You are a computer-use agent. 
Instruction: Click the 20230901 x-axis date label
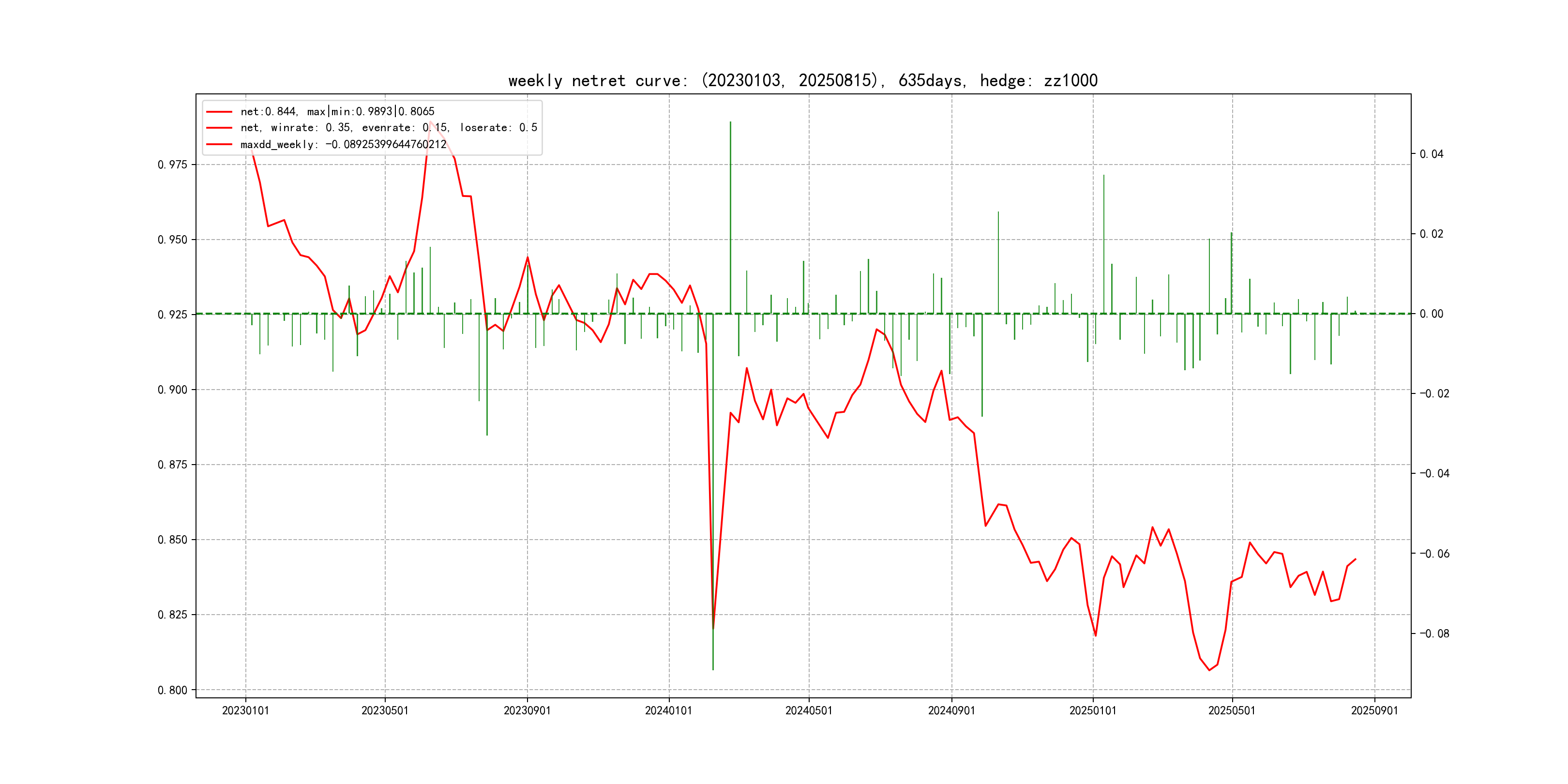point(527,711)
